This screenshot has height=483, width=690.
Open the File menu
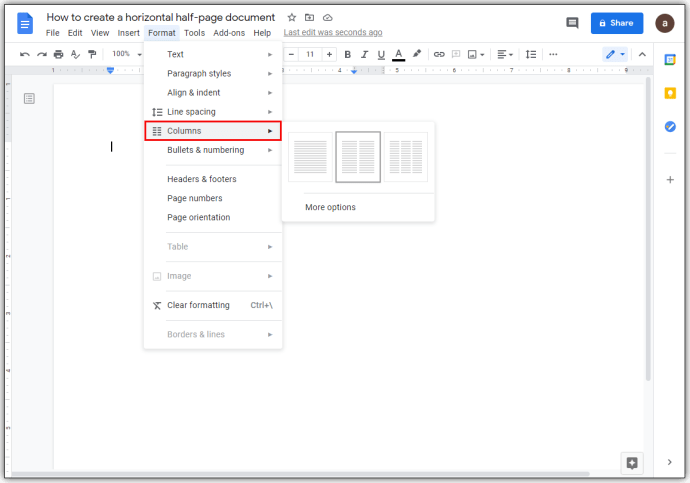pos(52,33)
